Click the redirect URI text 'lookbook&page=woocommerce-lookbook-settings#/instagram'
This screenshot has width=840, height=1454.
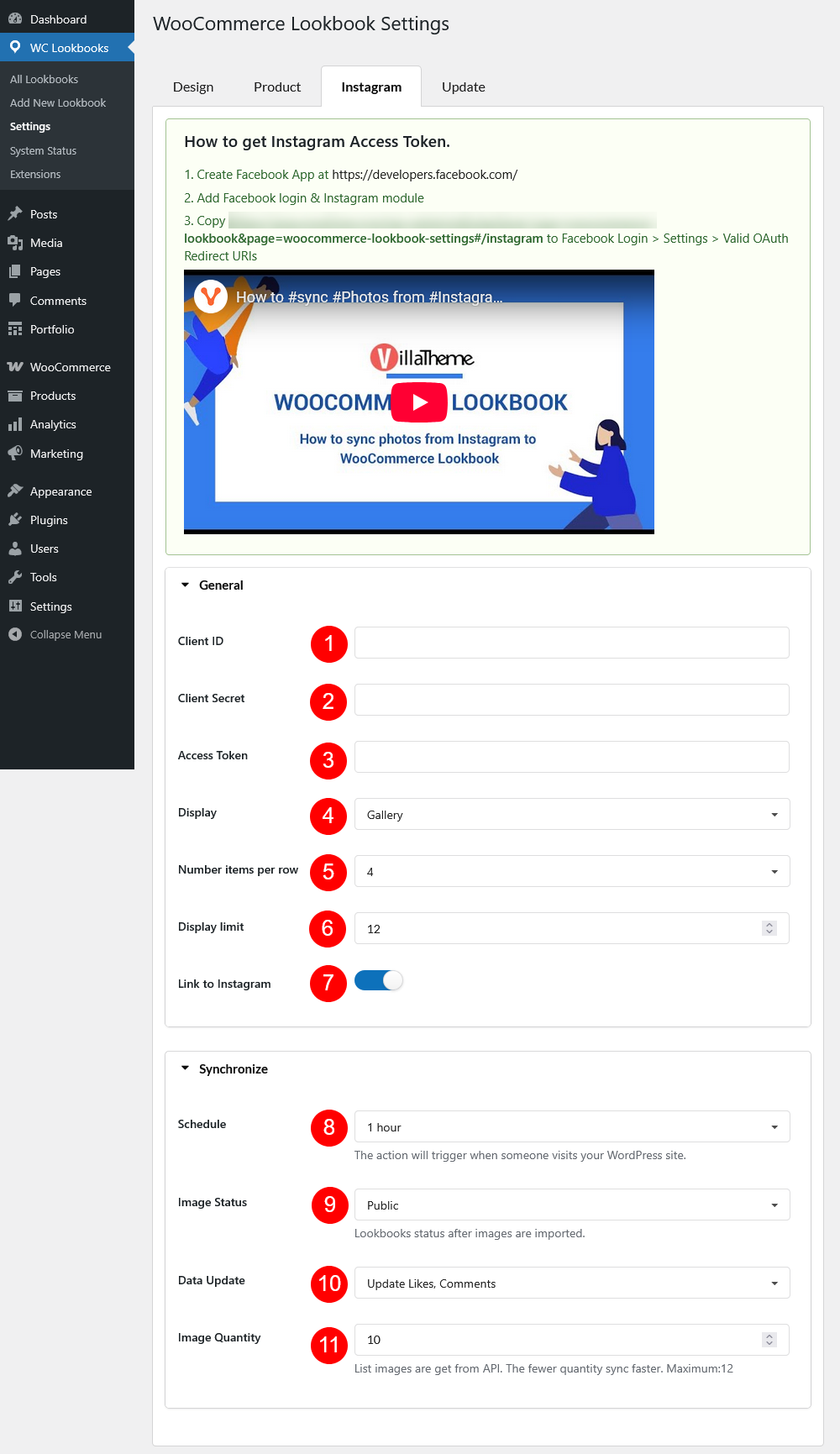[364, 239]
